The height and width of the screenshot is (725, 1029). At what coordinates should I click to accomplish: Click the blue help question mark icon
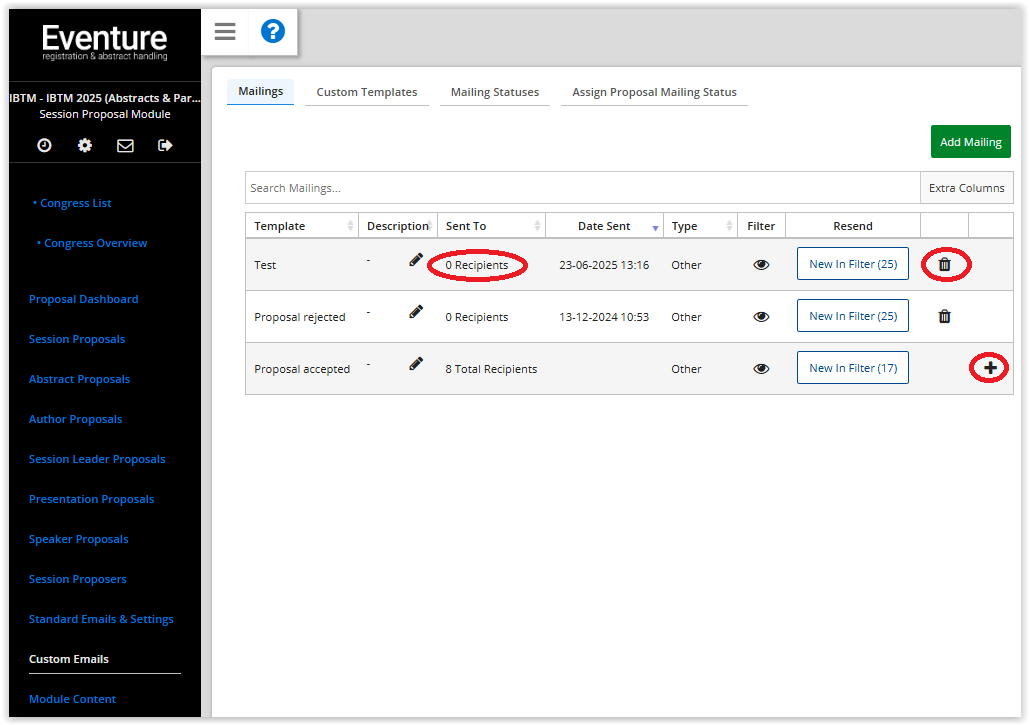(x=272, y=32)
